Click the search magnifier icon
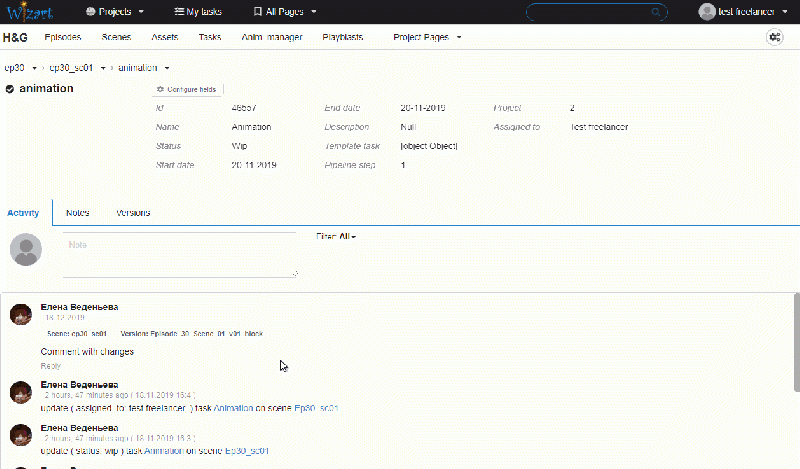Image resolution: width=800 pixels, height=469 pixels. point(657,12)
